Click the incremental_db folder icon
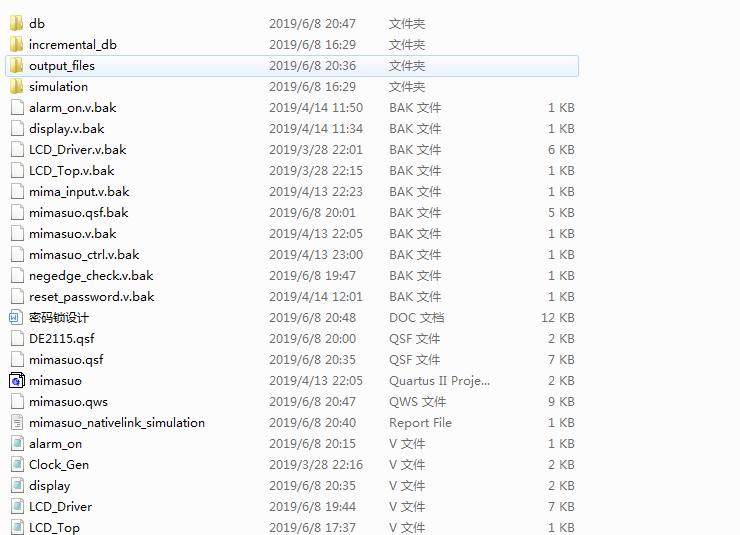The width and height of the screenshot is (740, 535). 17,44
